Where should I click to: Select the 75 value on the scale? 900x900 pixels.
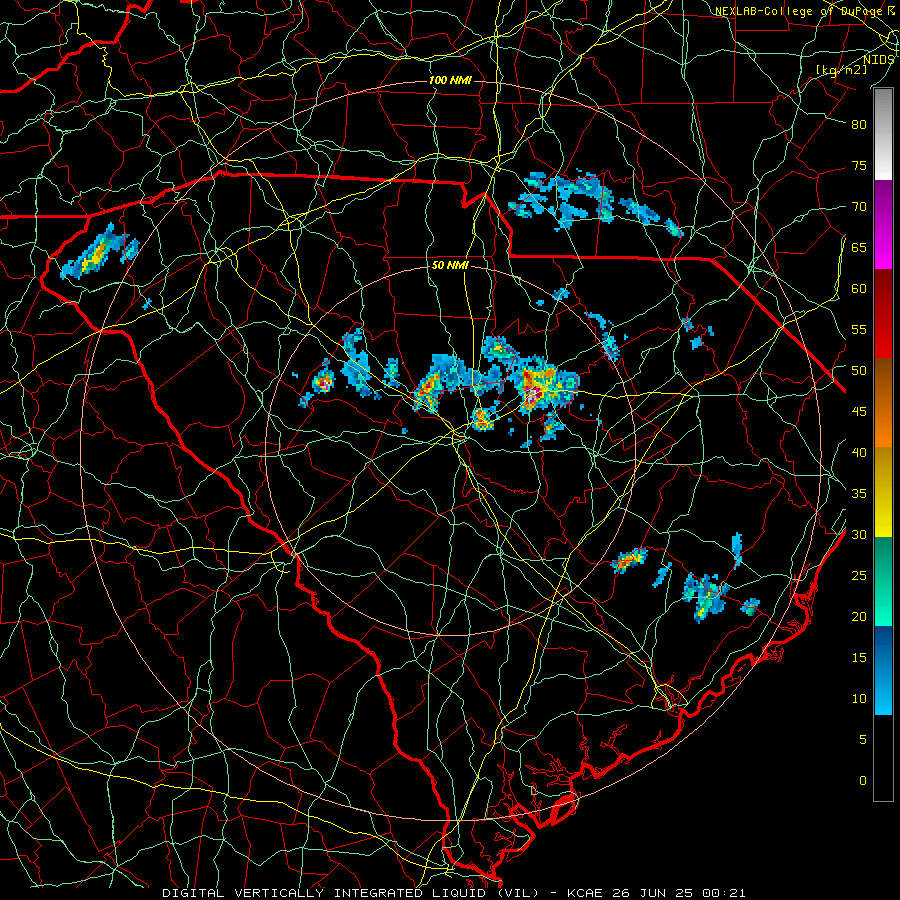(859, 166)
